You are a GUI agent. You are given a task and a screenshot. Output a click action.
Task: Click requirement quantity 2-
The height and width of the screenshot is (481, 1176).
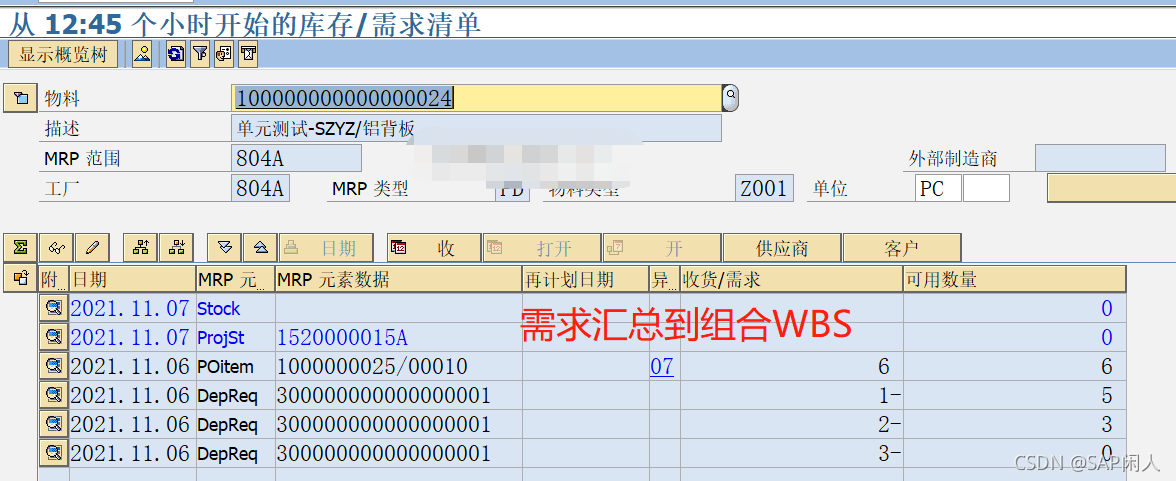(x=888, y=425)
